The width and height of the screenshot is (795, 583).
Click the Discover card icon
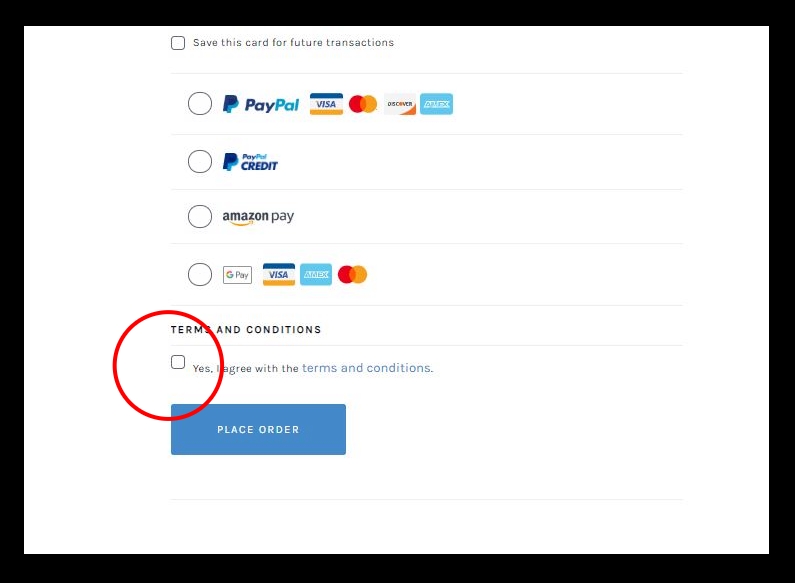(x=400, y=104)
